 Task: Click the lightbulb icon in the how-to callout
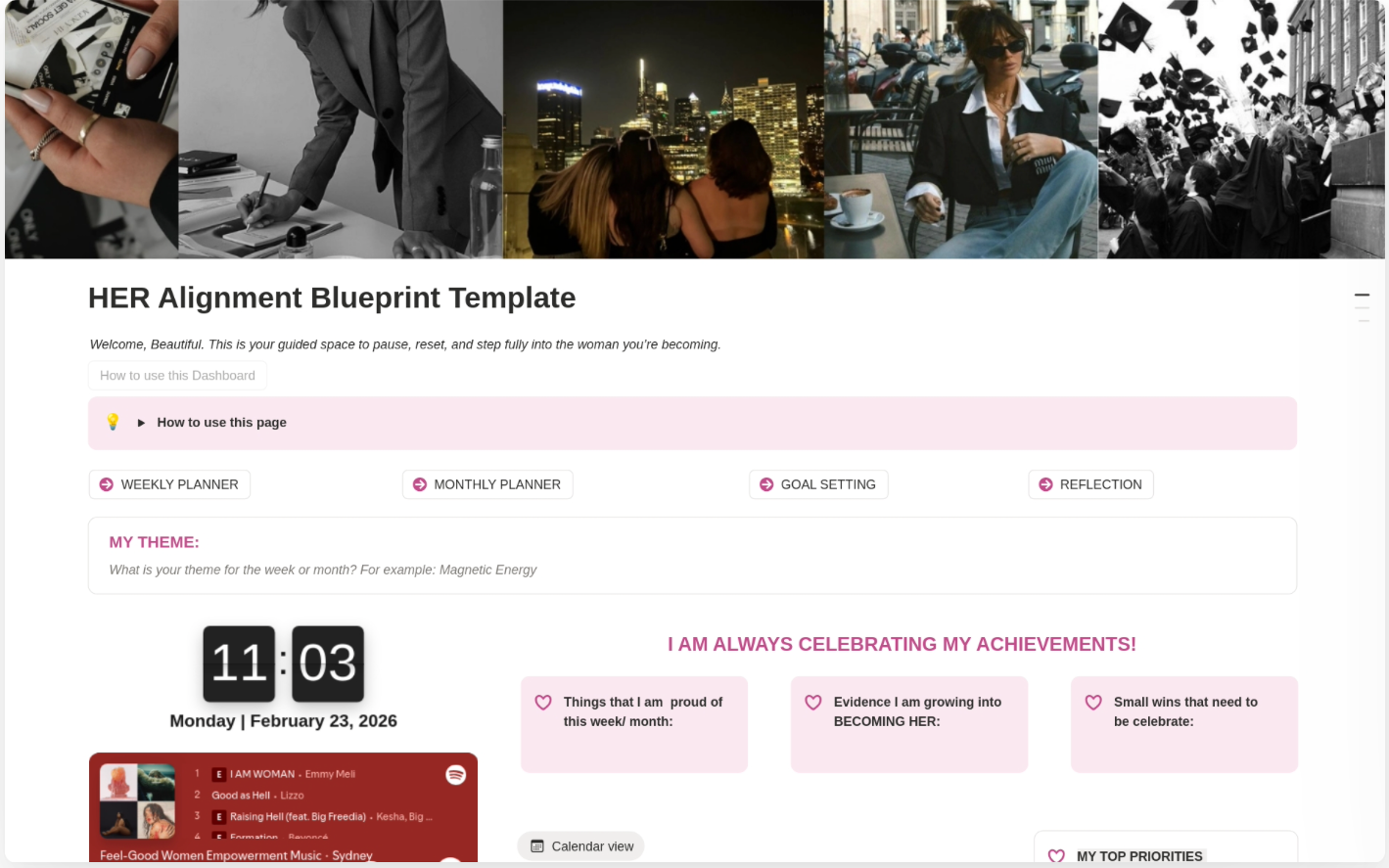point(113,422)
